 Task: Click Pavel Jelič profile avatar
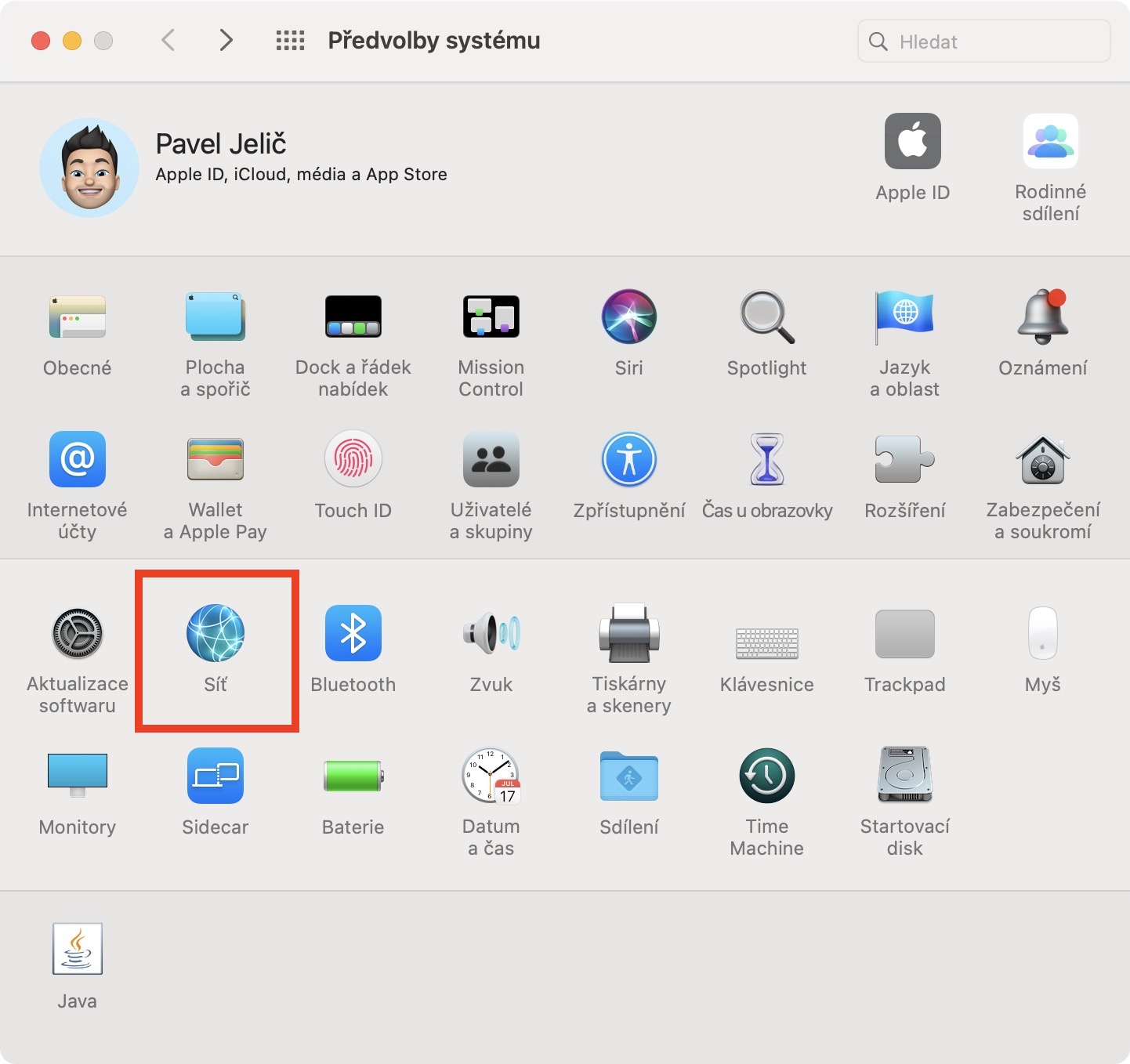[89, 168]
